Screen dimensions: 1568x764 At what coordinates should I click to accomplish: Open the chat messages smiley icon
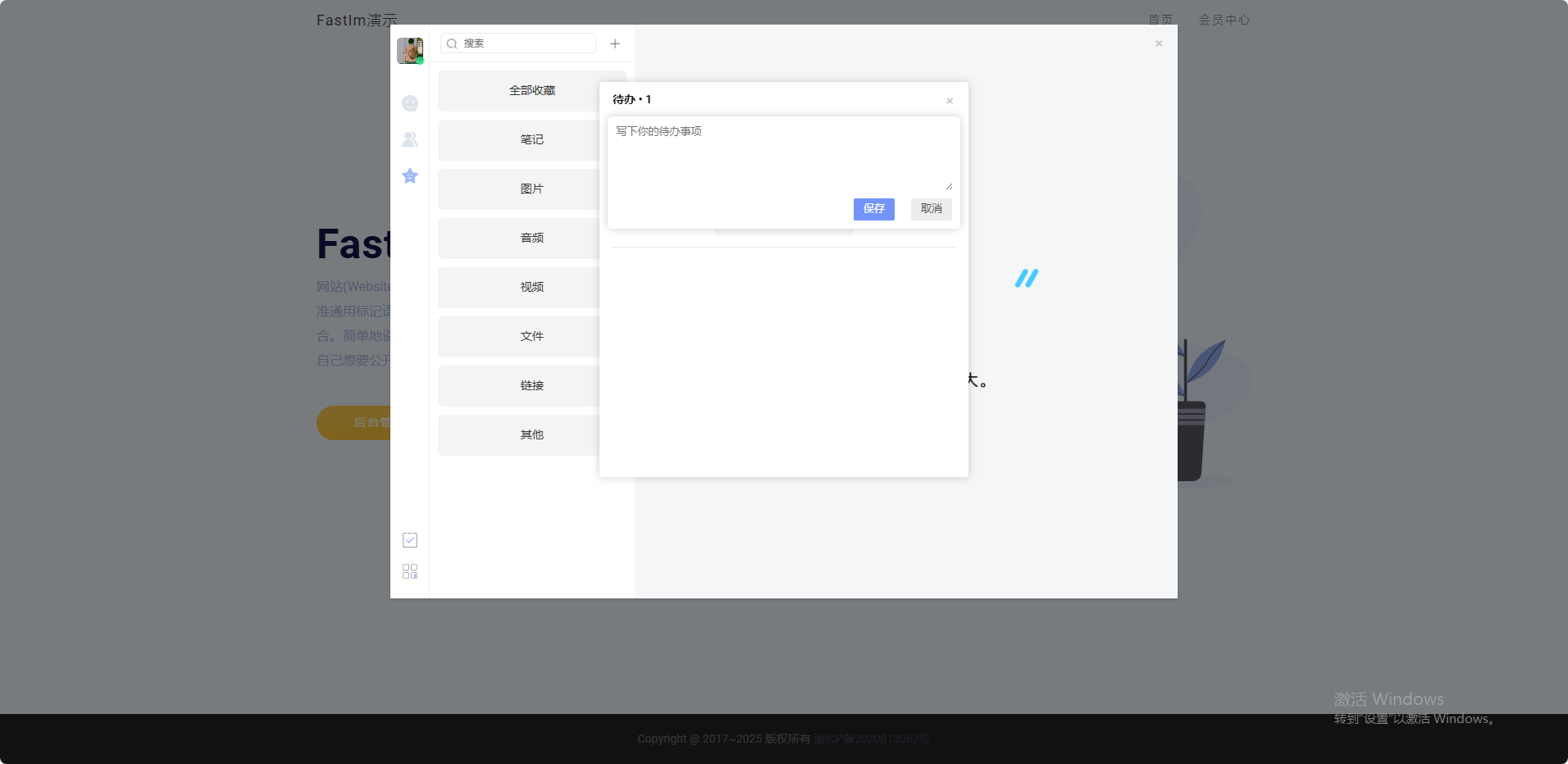pos(410,103)
